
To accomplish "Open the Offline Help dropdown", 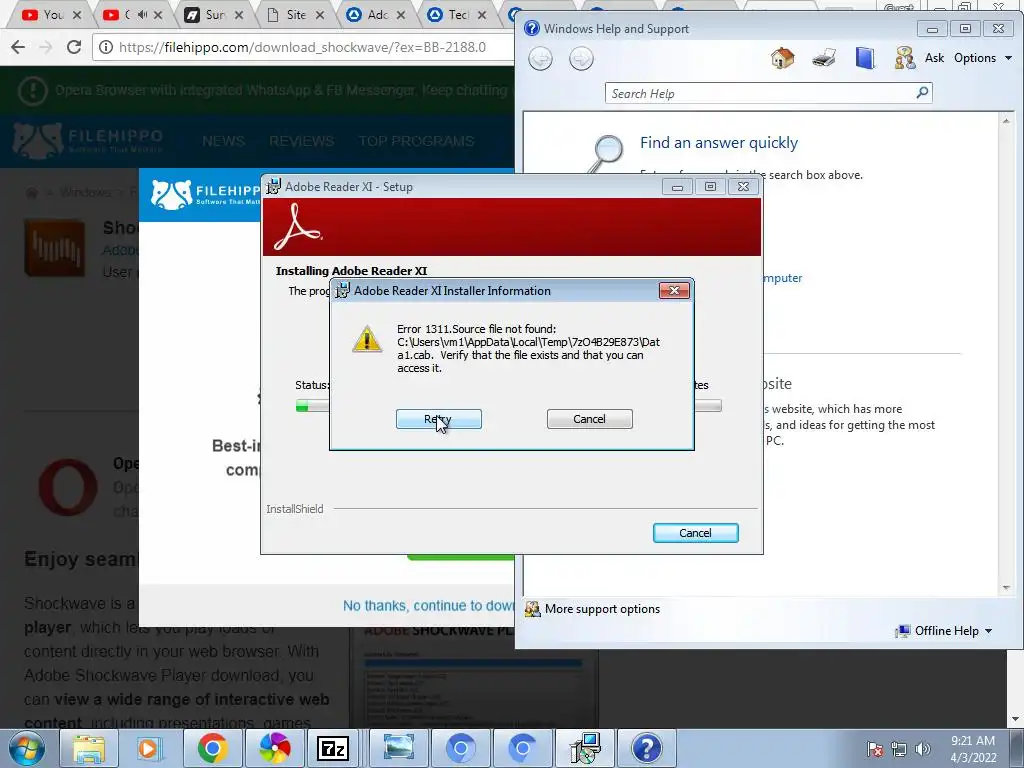I will 944,631.
